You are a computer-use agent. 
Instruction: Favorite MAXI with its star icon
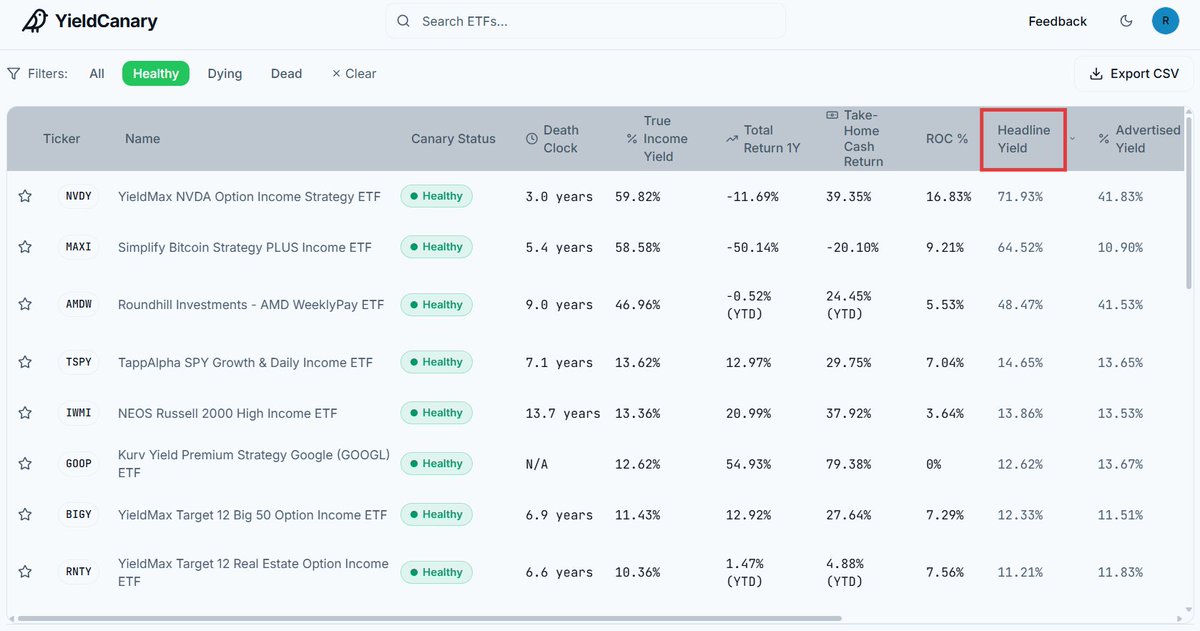(25, 247)
